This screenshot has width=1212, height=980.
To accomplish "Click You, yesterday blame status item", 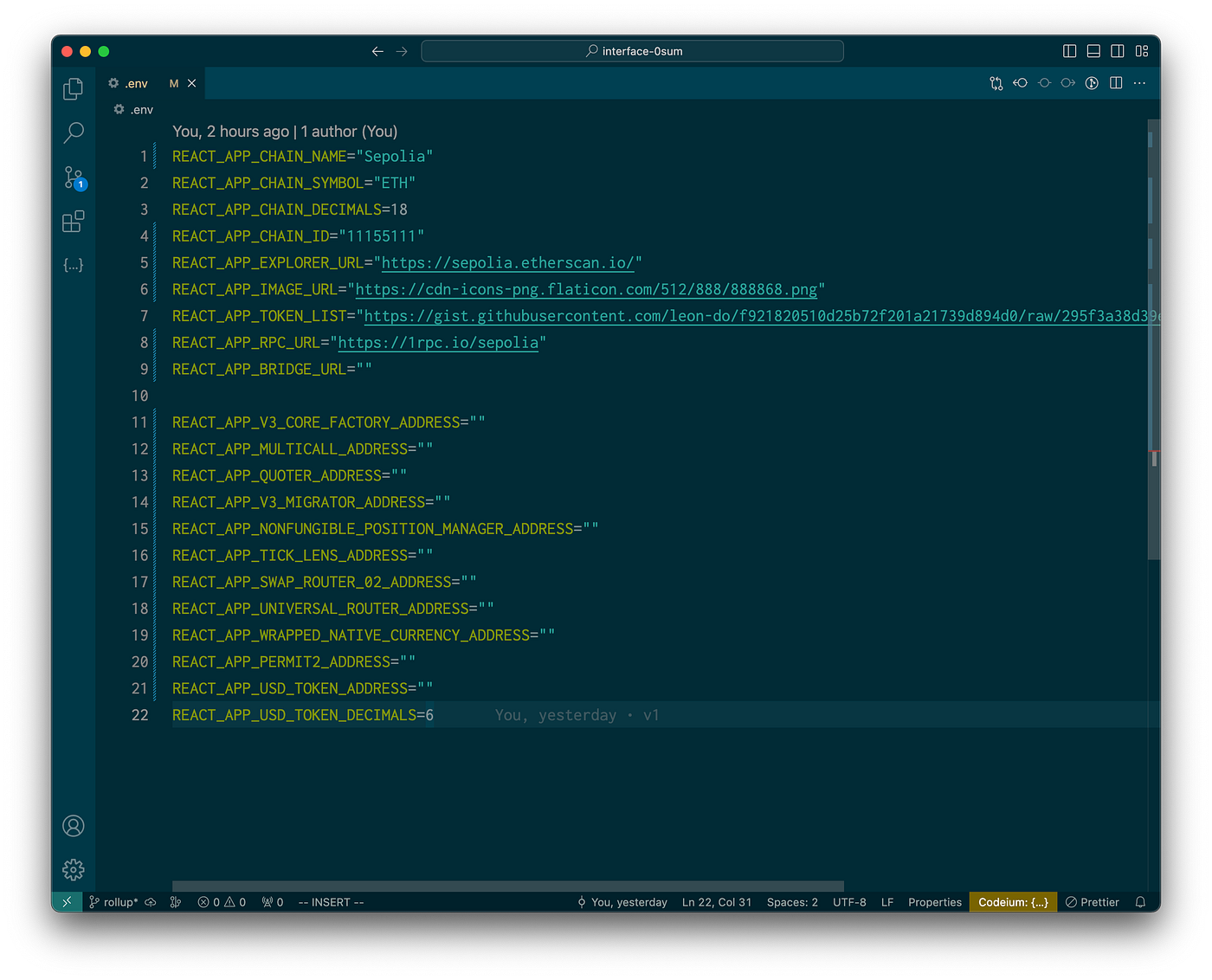I will coord(622,902).
